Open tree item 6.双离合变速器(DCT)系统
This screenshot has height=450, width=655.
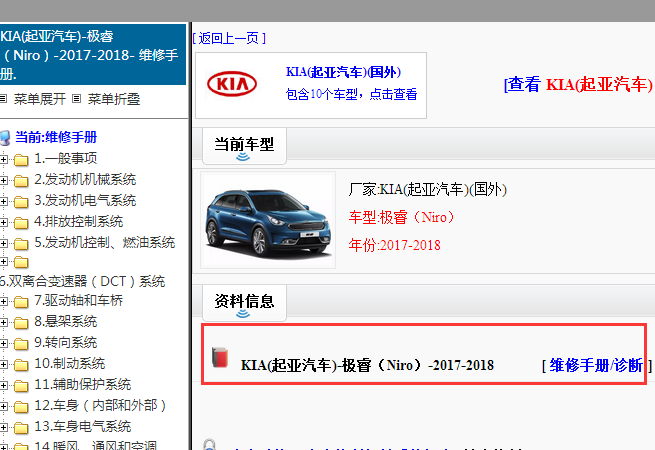click(x=82, y=281)
